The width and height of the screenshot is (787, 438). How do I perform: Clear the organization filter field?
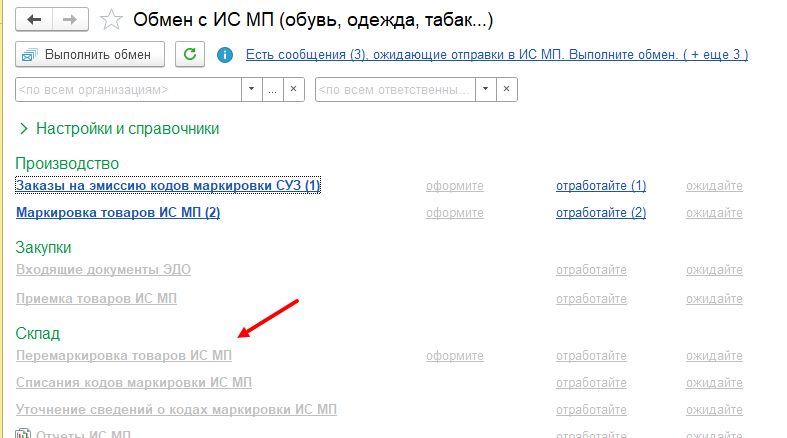point(294,89)
